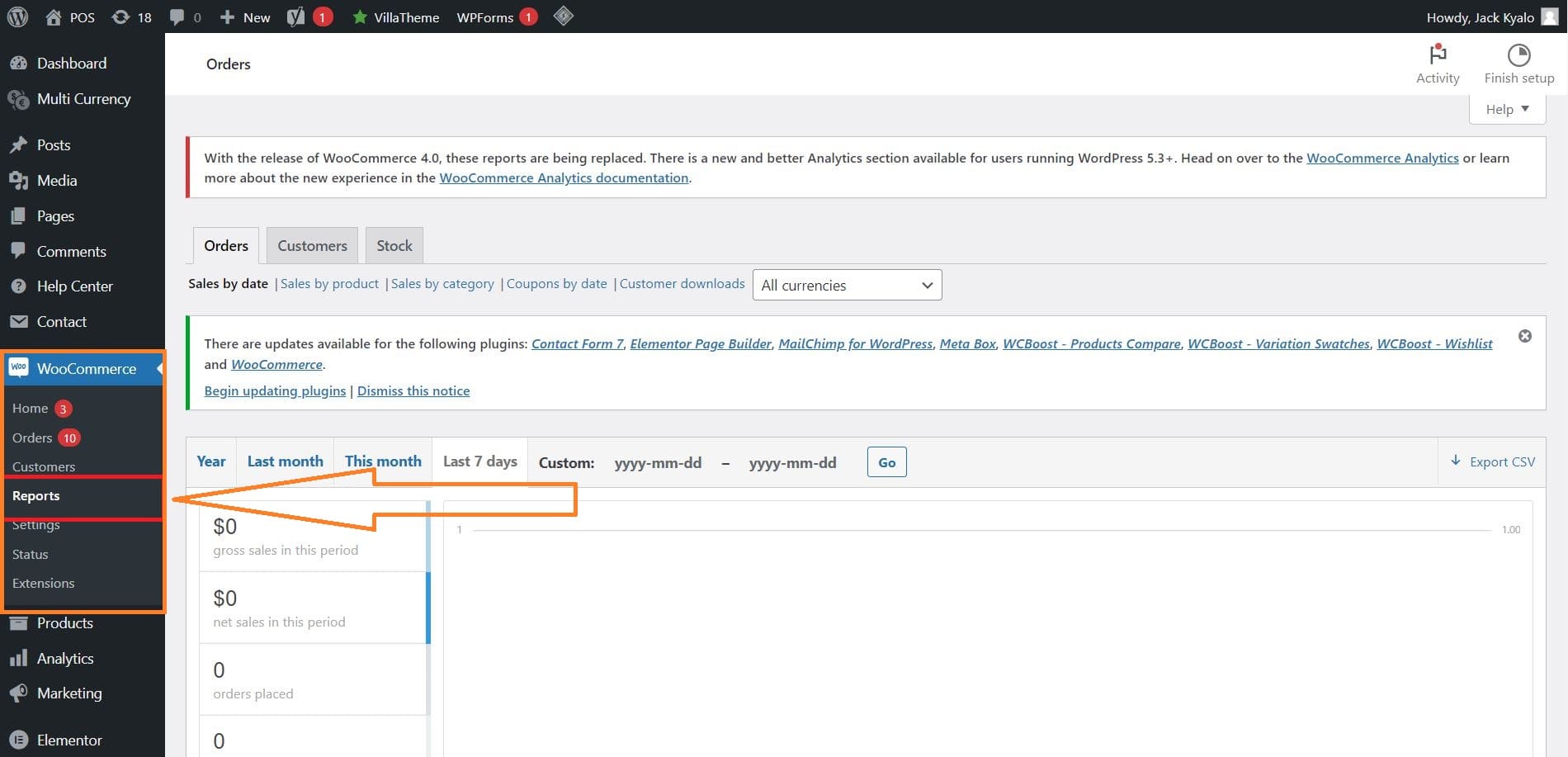Screen dimensions: 1568x757
Task: Open updates via the refresh icon showing 18
Action: [122, 17]
